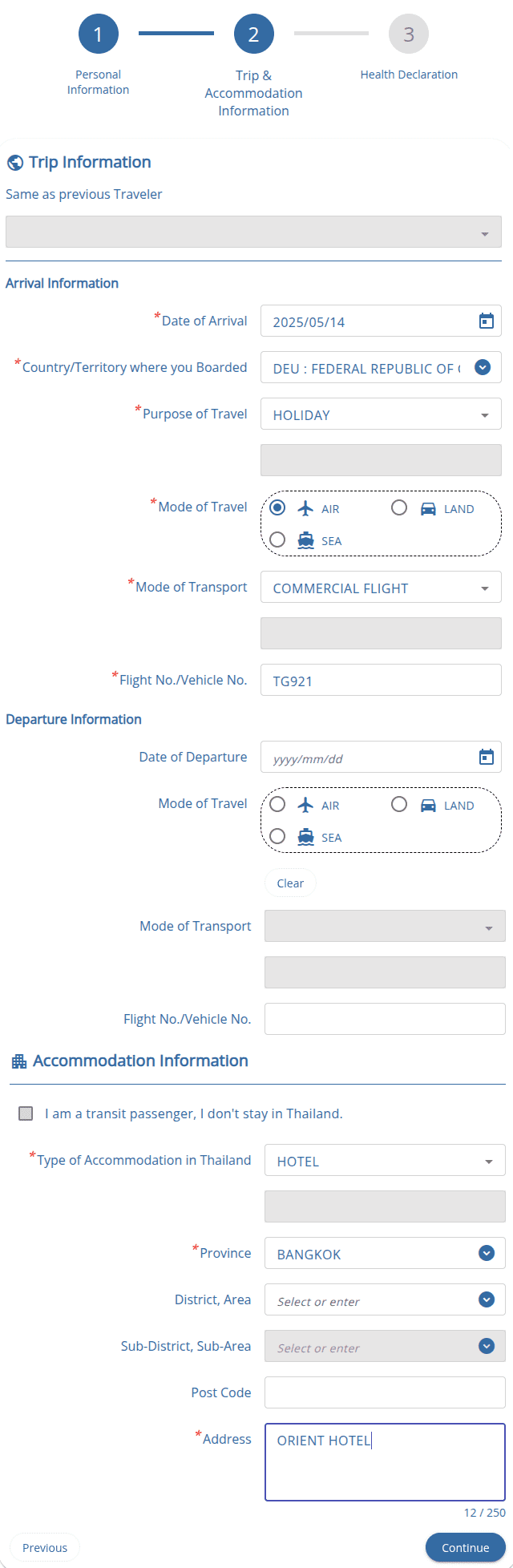Expand the Purpose of Travel dropdown

pos(381,414)
